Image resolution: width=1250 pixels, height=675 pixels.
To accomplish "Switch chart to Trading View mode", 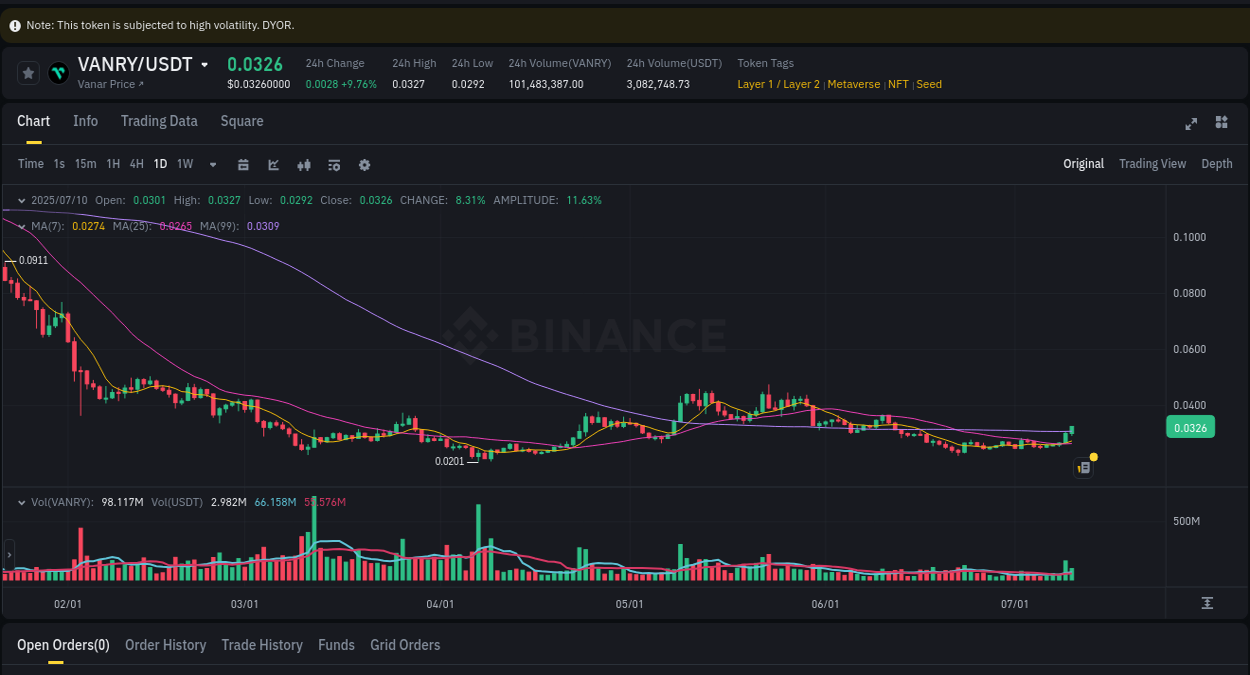I will click(x=1152, y=163).
